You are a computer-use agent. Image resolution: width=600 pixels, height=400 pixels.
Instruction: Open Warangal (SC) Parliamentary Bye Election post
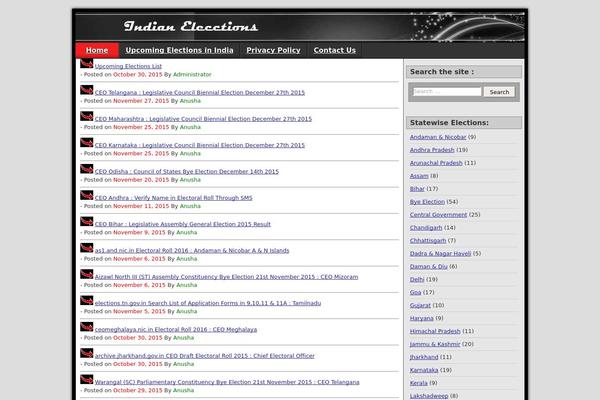(x=227, y=382)
